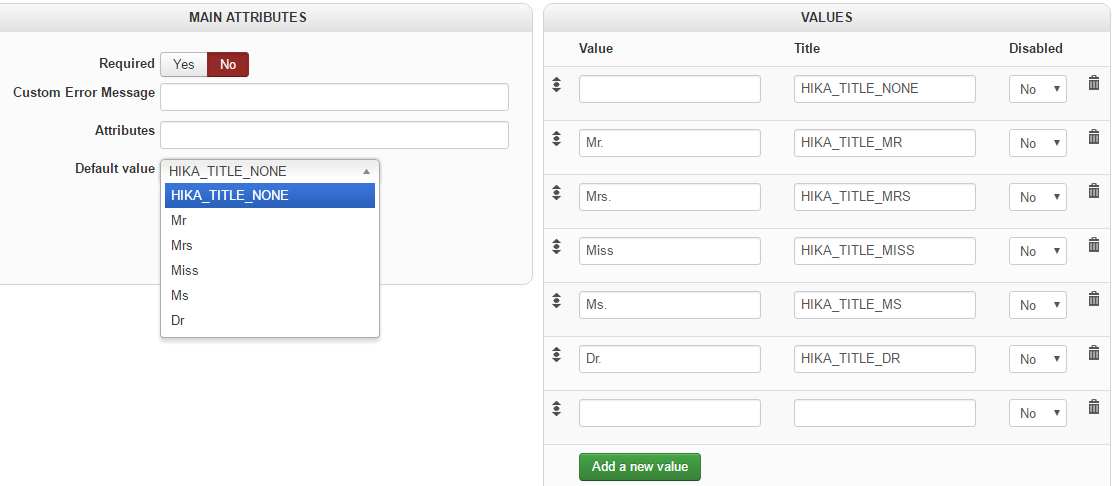
Task: Click the sort handle beside the Ms. value
Action: [x=557, y=301]
